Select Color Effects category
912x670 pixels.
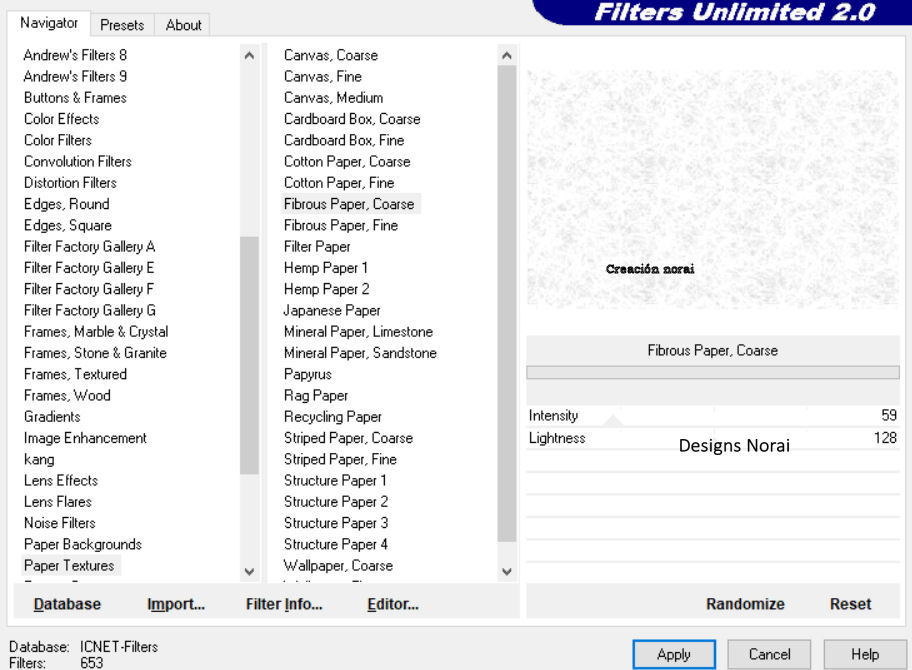61,119
